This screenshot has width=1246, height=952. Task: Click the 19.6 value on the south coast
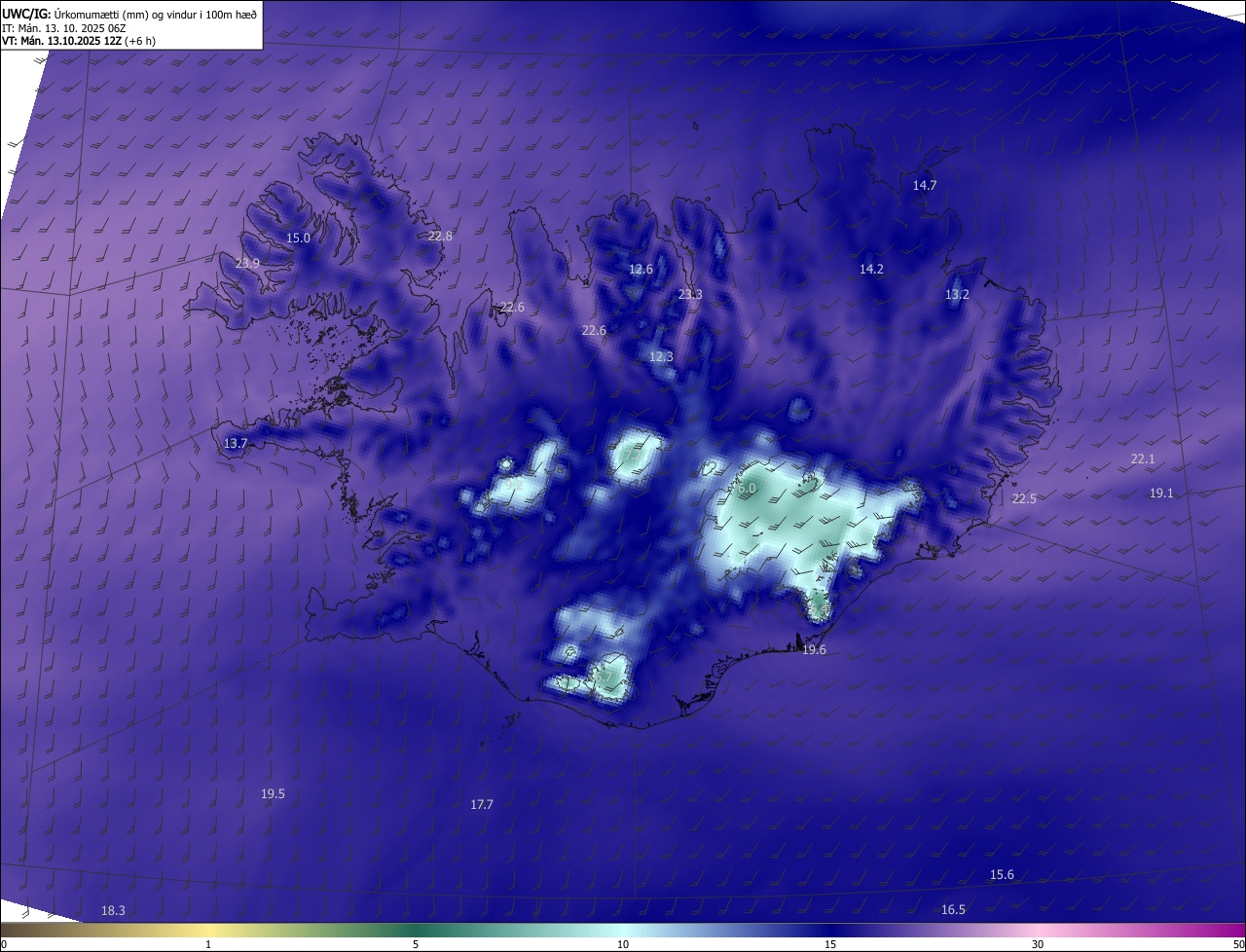point(814,649)
